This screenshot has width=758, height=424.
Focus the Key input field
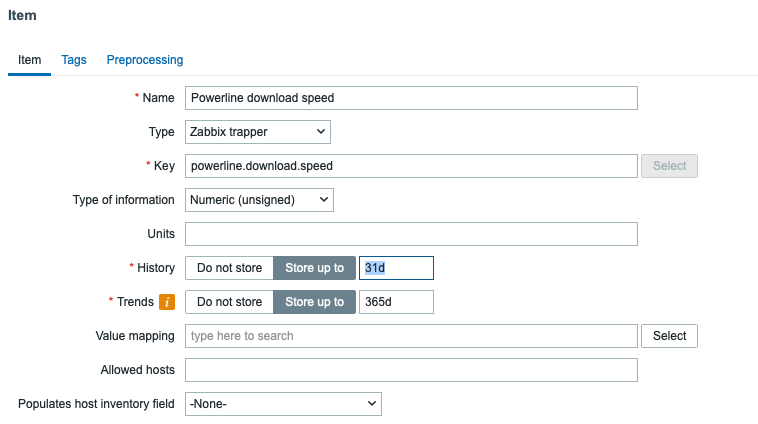click(411, 166)
